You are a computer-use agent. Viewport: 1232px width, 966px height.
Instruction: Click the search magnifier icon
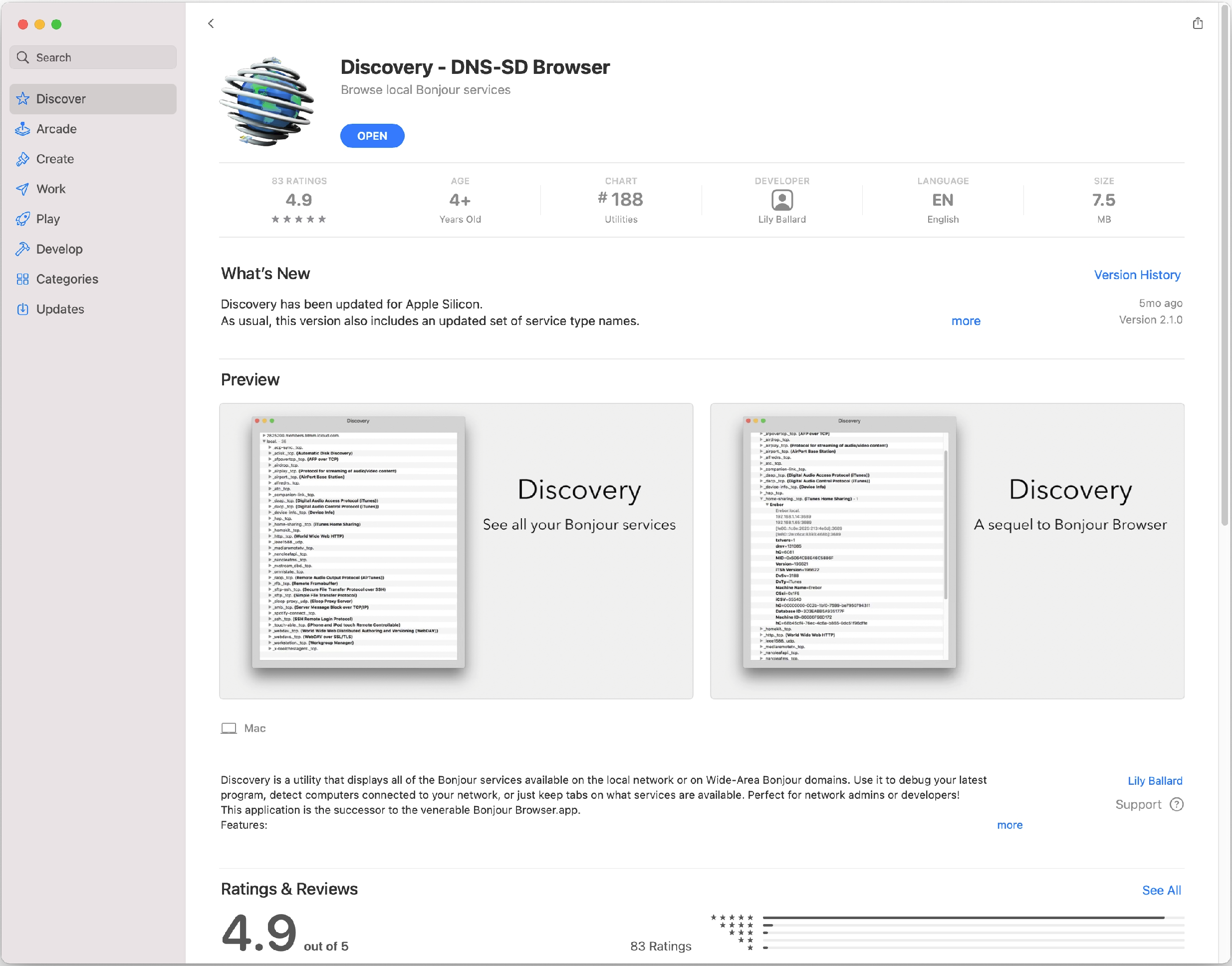click(x=22, y=57)
